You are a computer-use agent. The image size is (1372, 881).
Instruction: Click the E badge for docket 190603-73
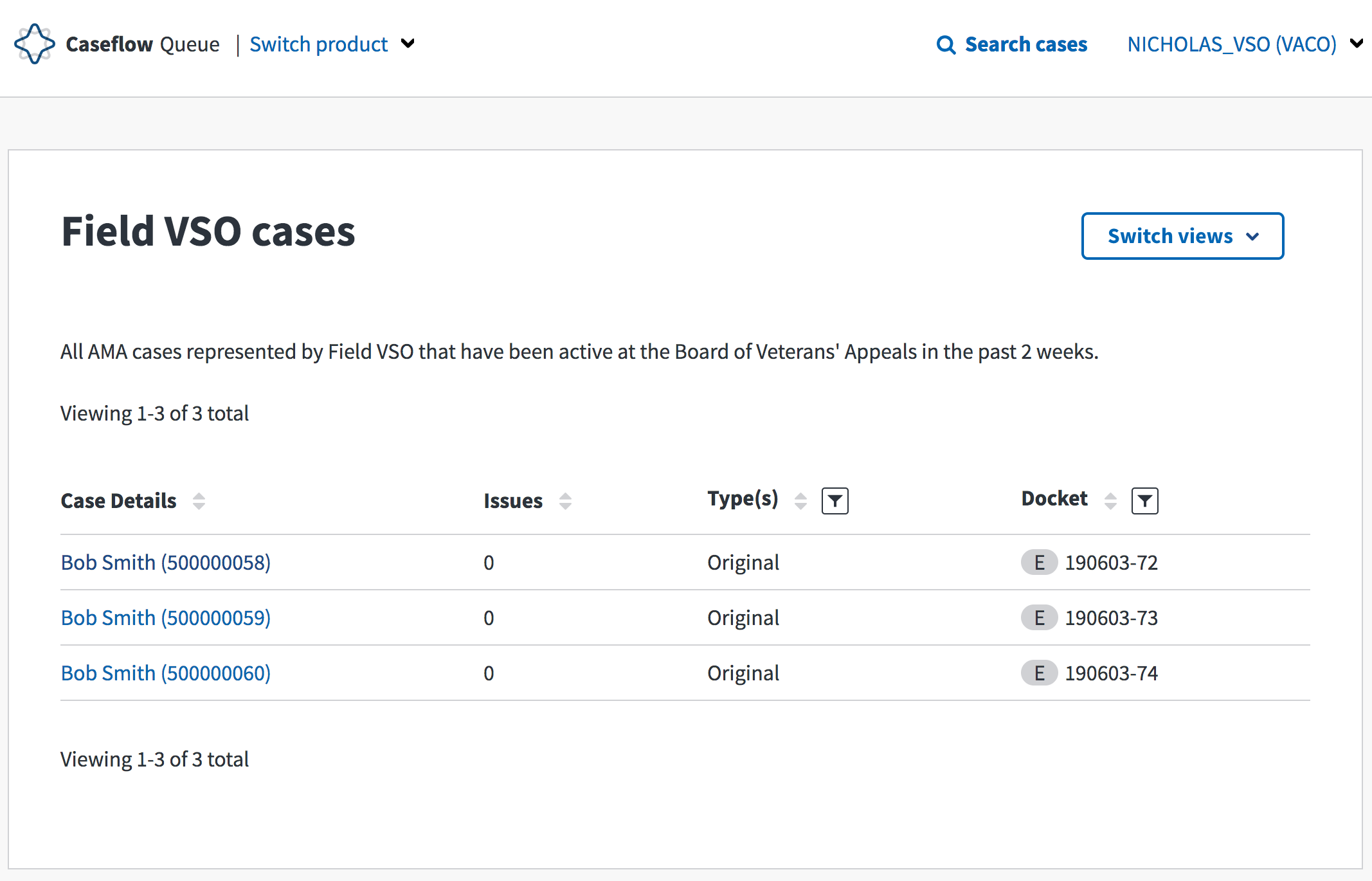[x=1039, y=618]
